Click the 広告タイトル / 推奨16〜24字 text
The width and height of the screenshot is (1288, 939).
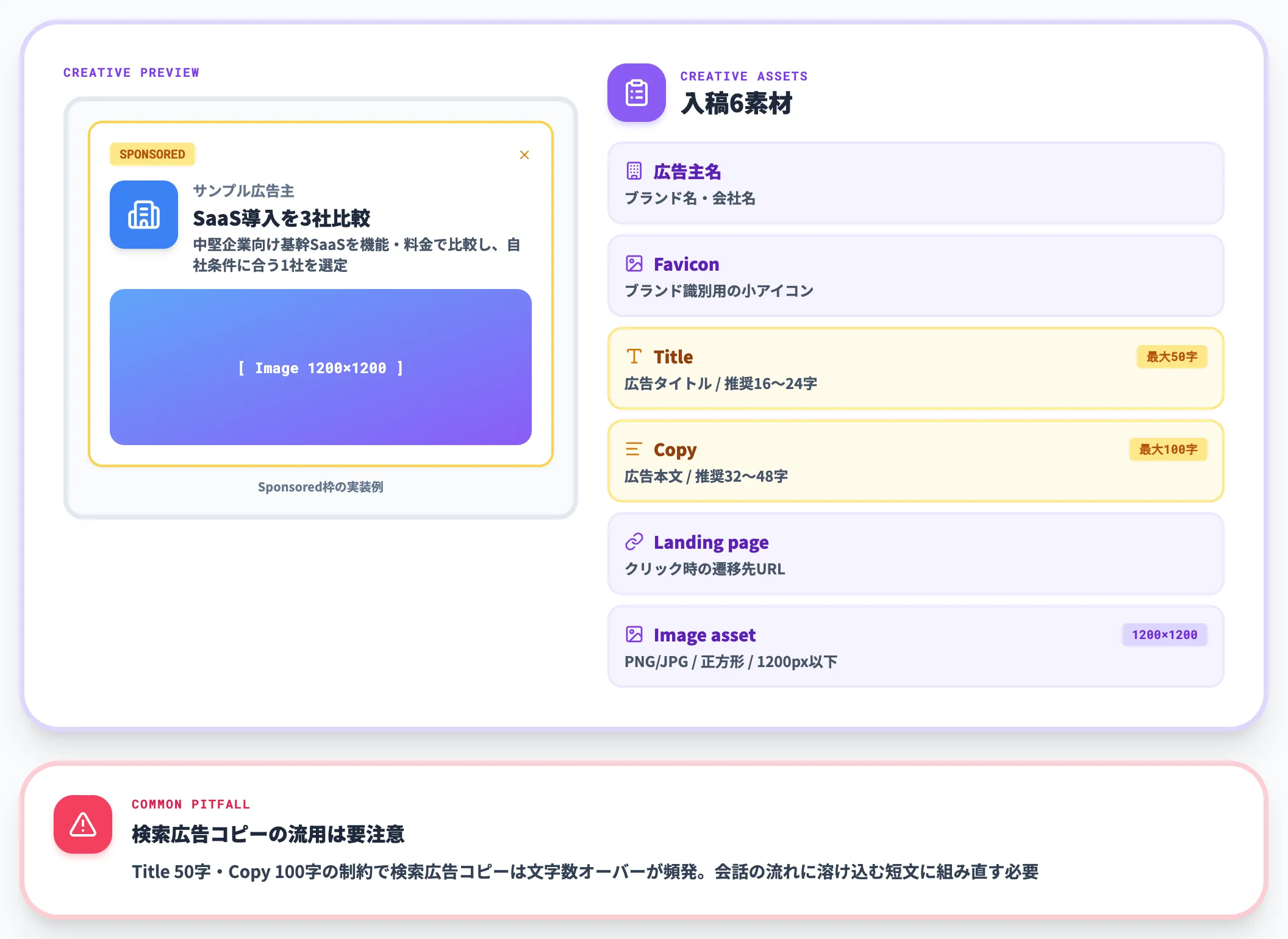pos(721,384)
